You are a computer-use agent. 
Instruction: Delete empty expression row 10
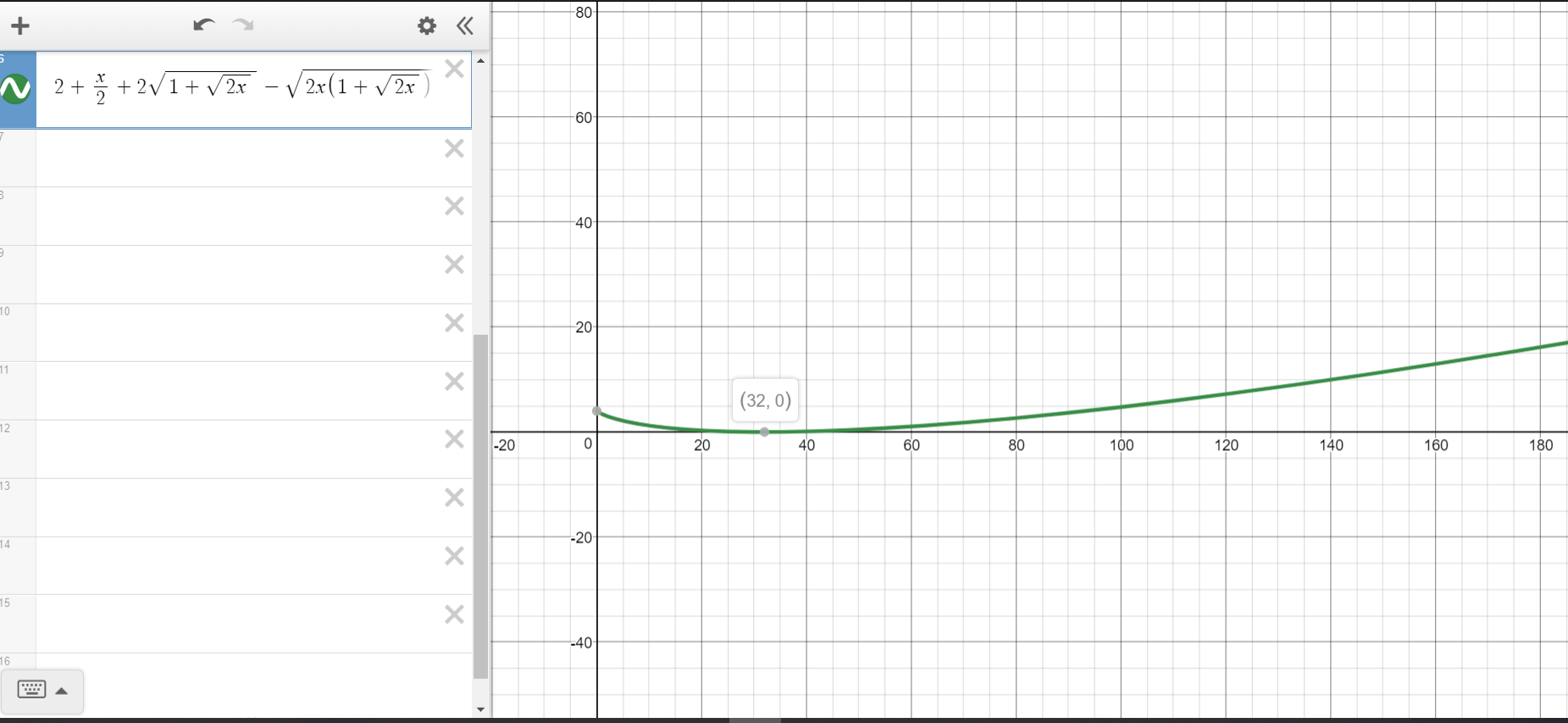454,323
